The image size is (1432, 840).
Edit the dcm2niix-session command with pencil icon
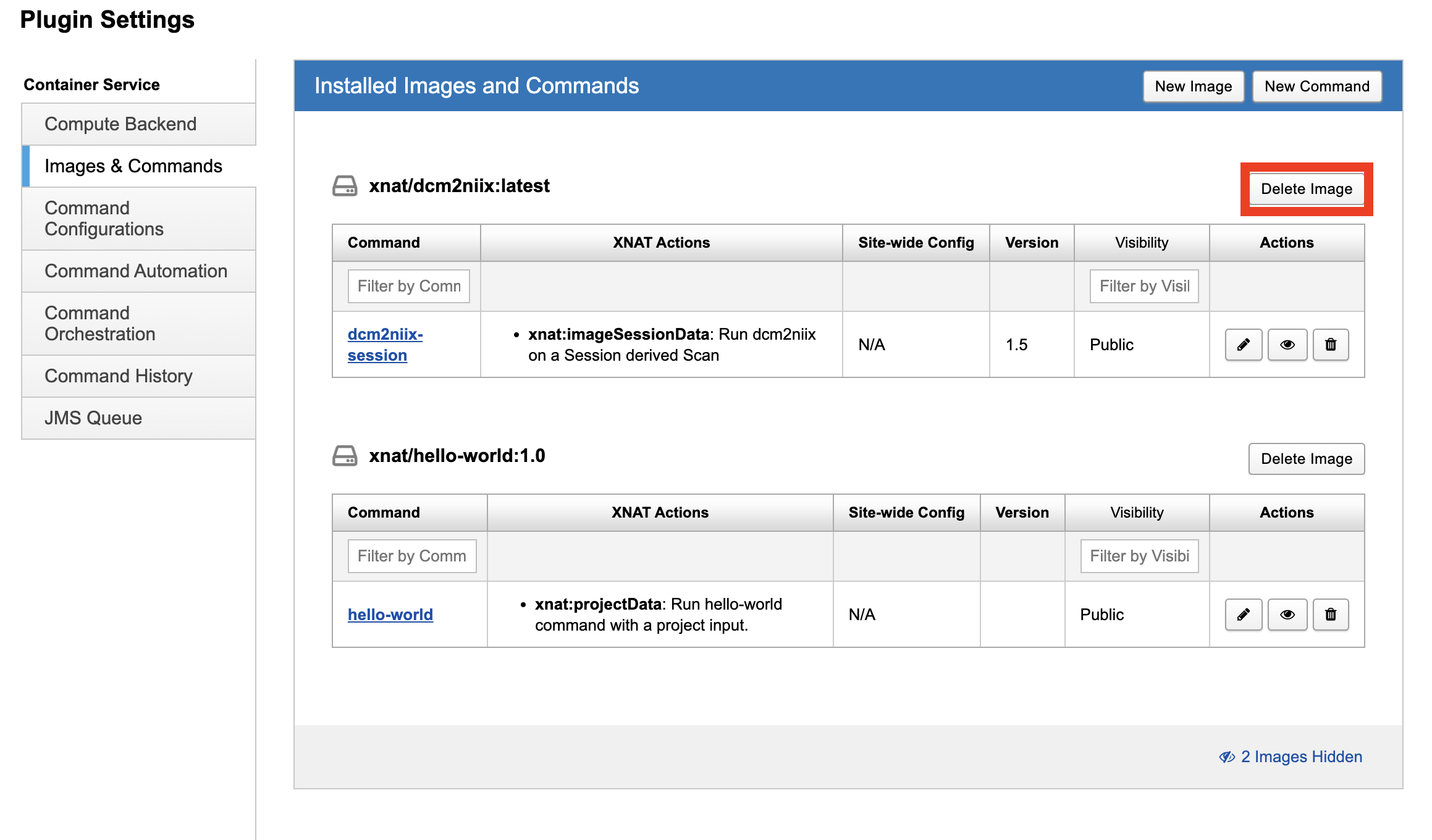tap(1243, 345)
